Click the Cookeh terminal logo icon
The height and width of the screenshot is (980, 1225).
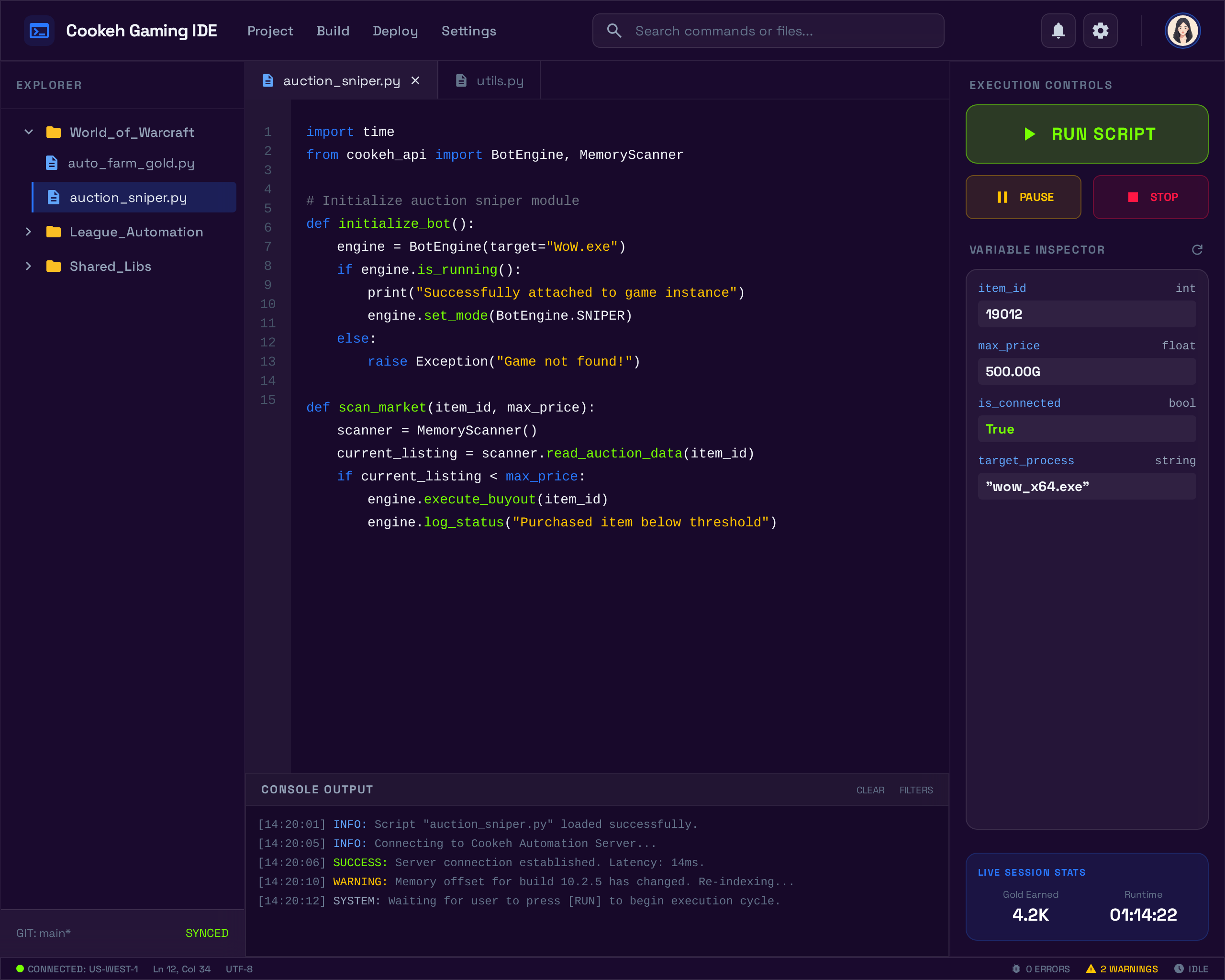tap(39, 31)
